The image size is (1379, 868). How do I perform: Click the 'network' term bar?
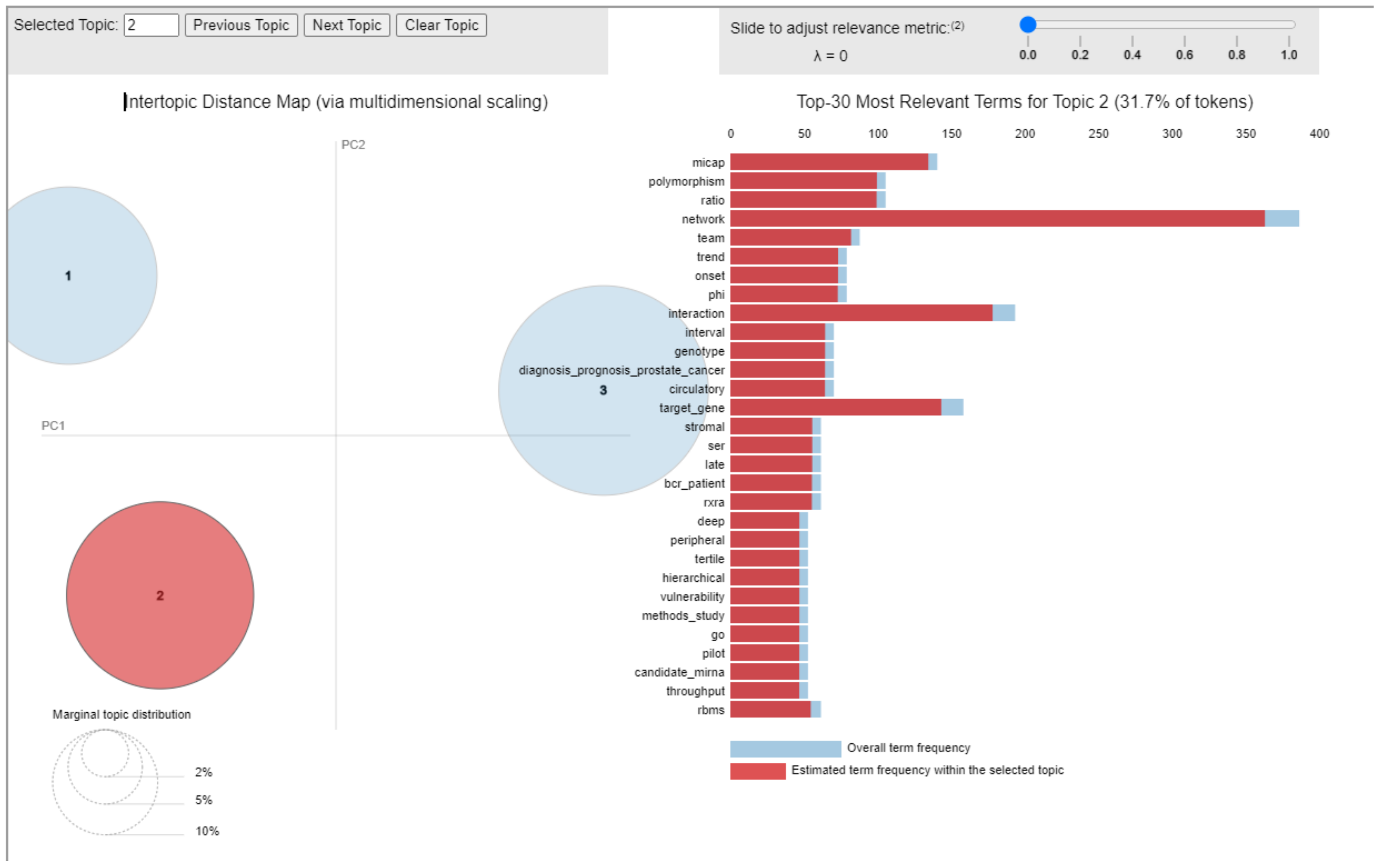tap(996, 219)
